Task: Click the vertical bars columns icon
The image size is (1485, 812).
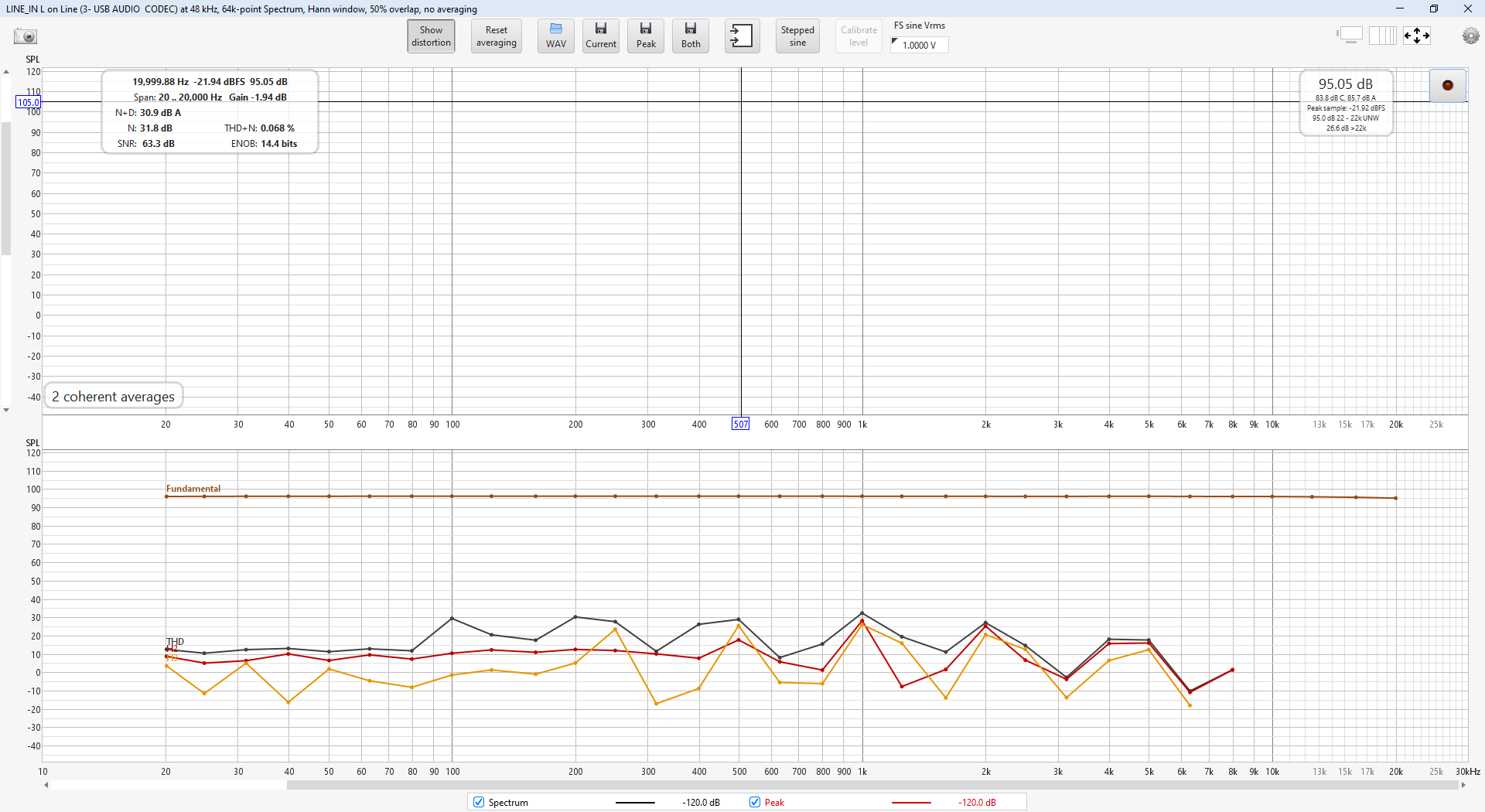Action: tap(1383, 36)
